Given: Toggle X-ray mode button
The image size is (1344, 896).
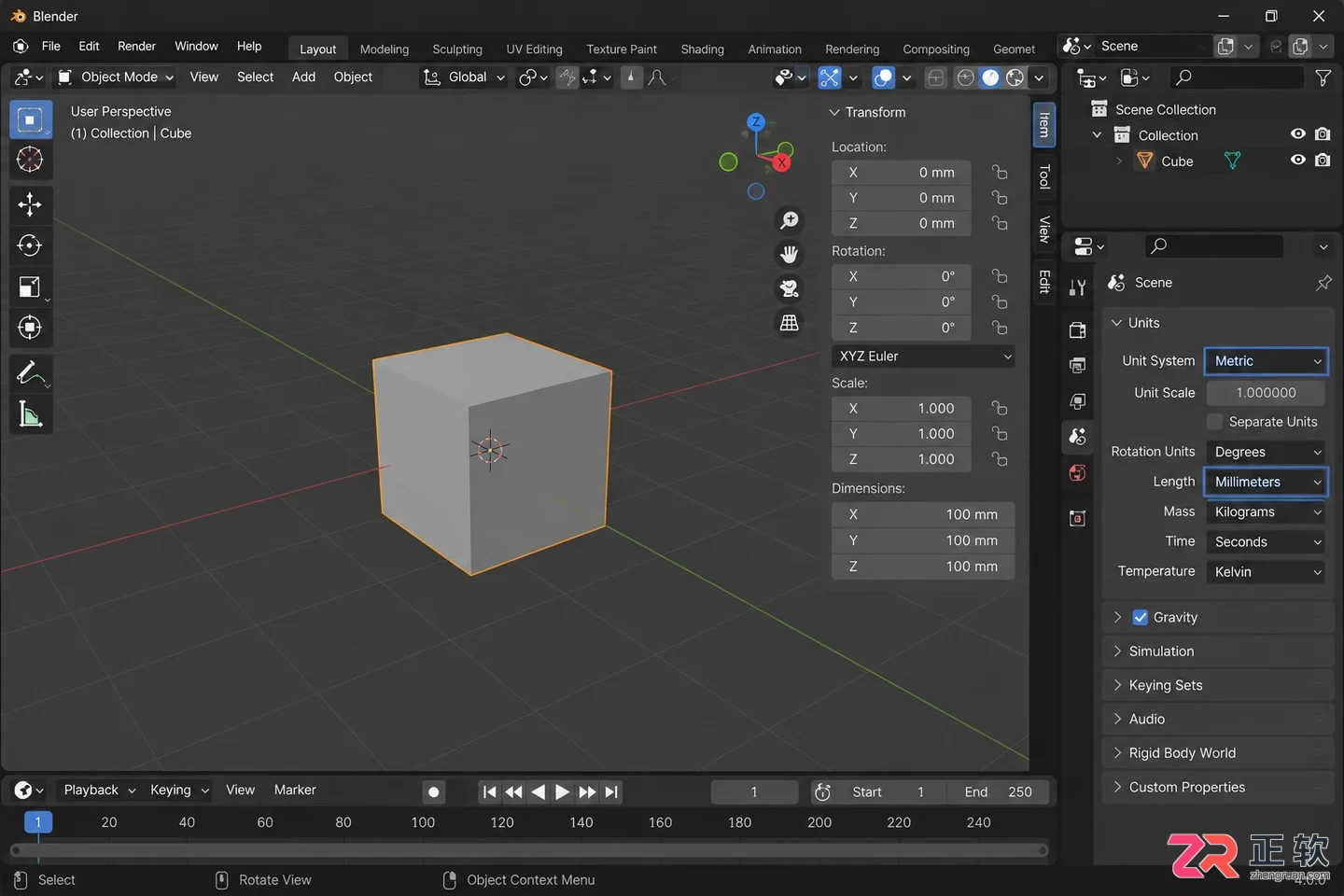Looking at the screenshot, I should (x=936, y=77).
